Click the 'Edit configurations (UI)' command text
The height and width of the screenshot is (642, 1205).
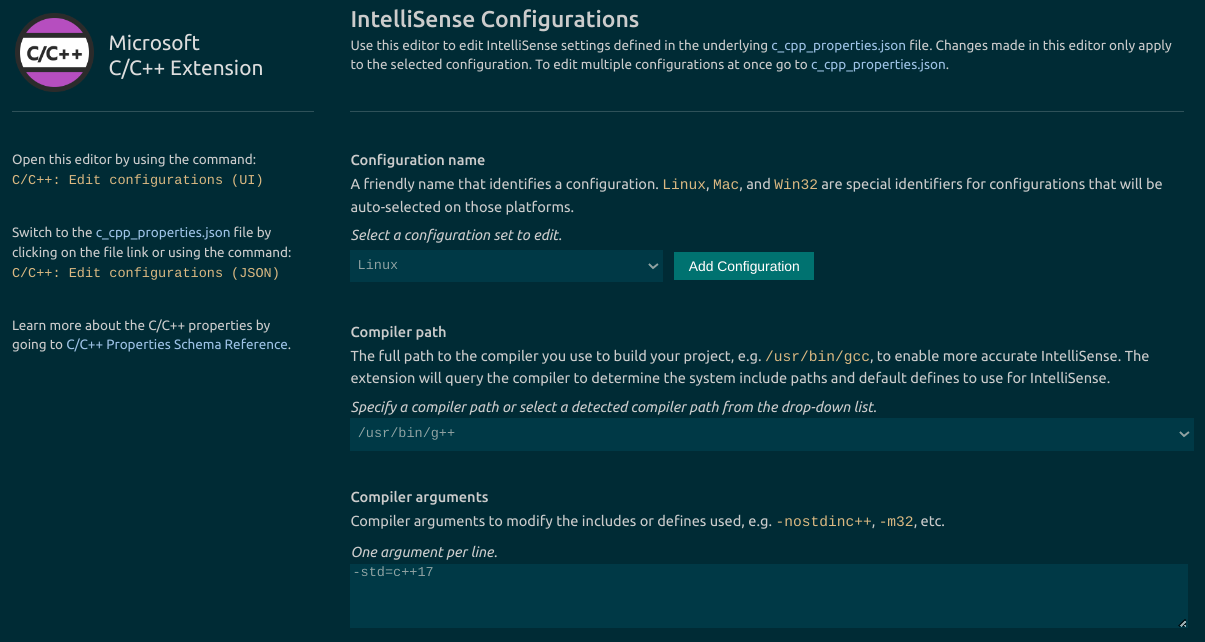click(137, 180)
